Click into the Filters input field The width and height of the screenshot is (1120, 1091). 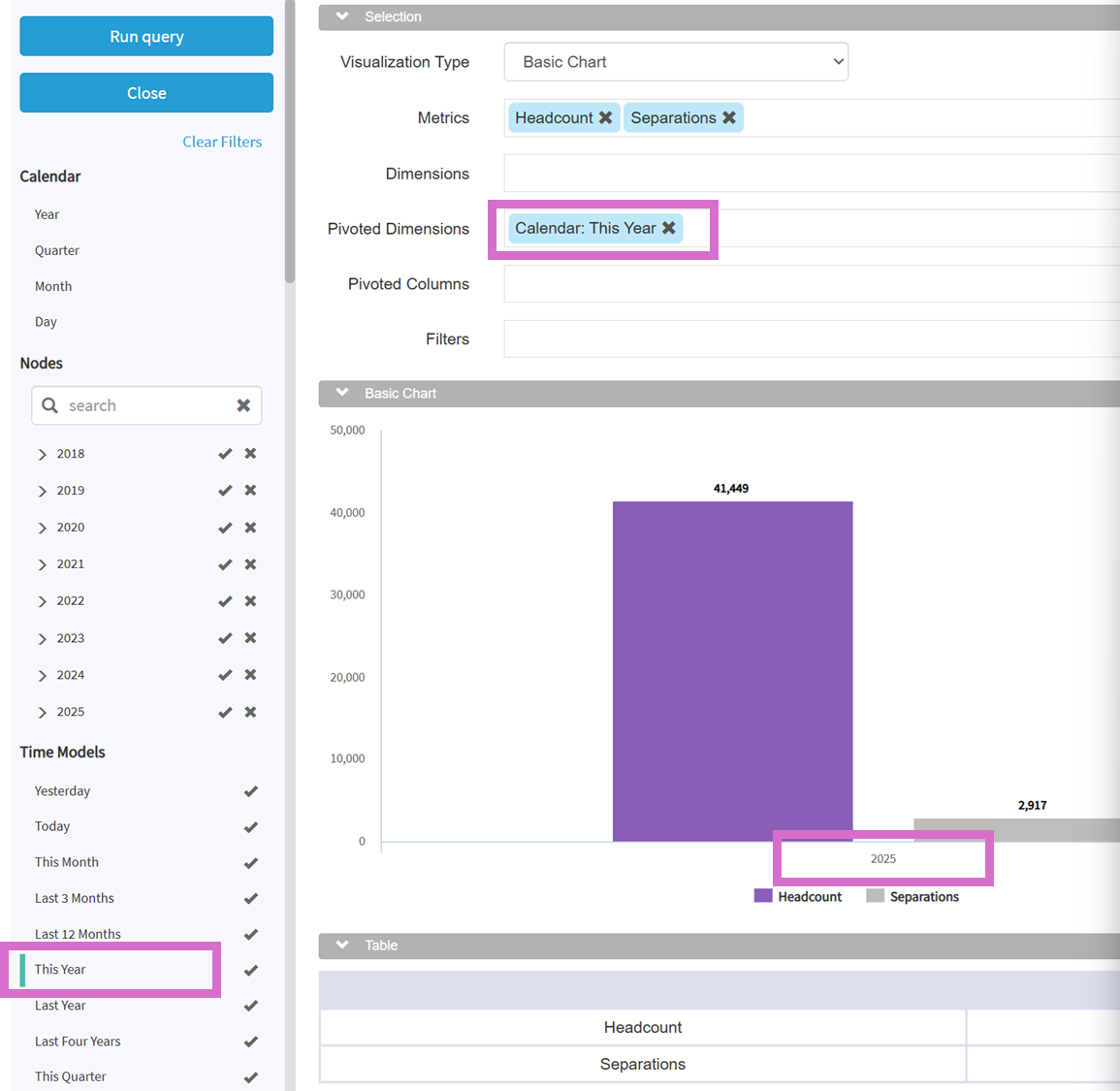click(x=810, y=339)
